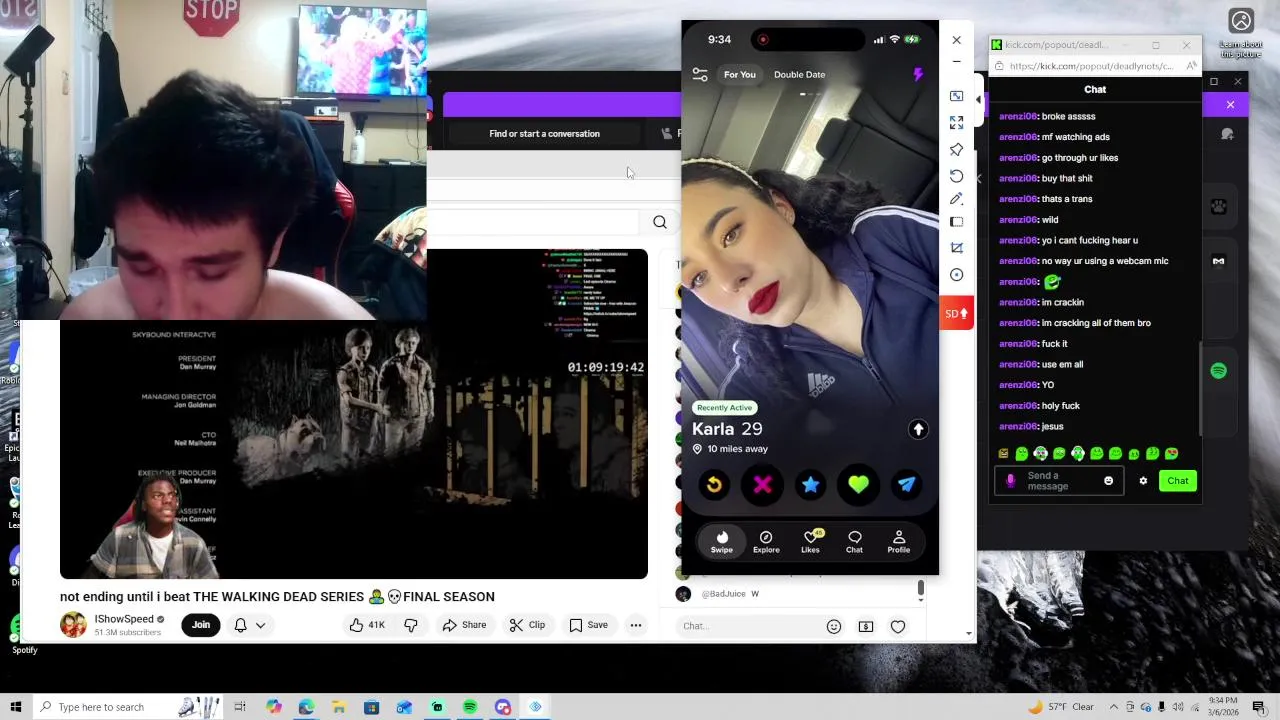
Task: Open the more actions ellipsis under video
Action: (x=636, y=625)
